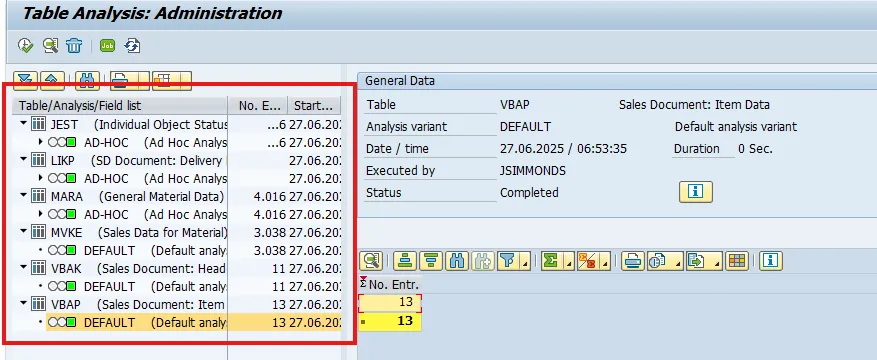Screen dimensions: 877x360
Task: Click the delete trash can icon
Action: click(x=74, y=45)
